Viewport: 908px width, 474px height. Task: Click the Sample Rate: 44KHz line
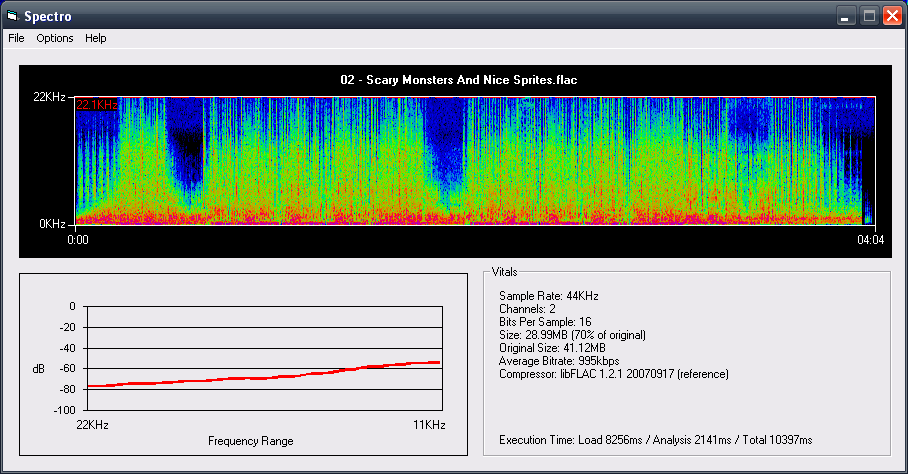tap(548, 296)
